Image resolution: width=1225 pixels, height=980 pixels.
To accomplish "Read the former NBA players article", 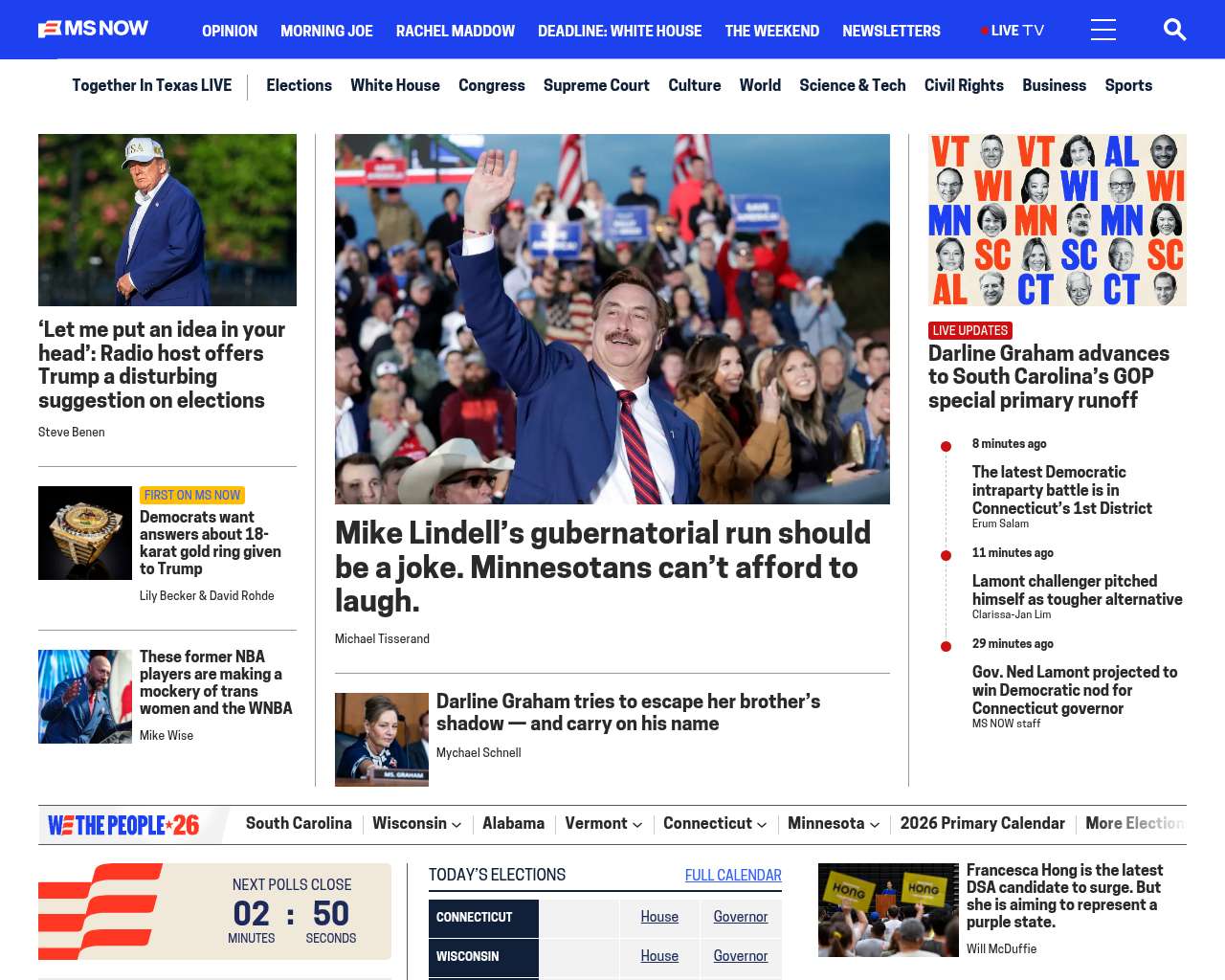I will pos(216,682).
